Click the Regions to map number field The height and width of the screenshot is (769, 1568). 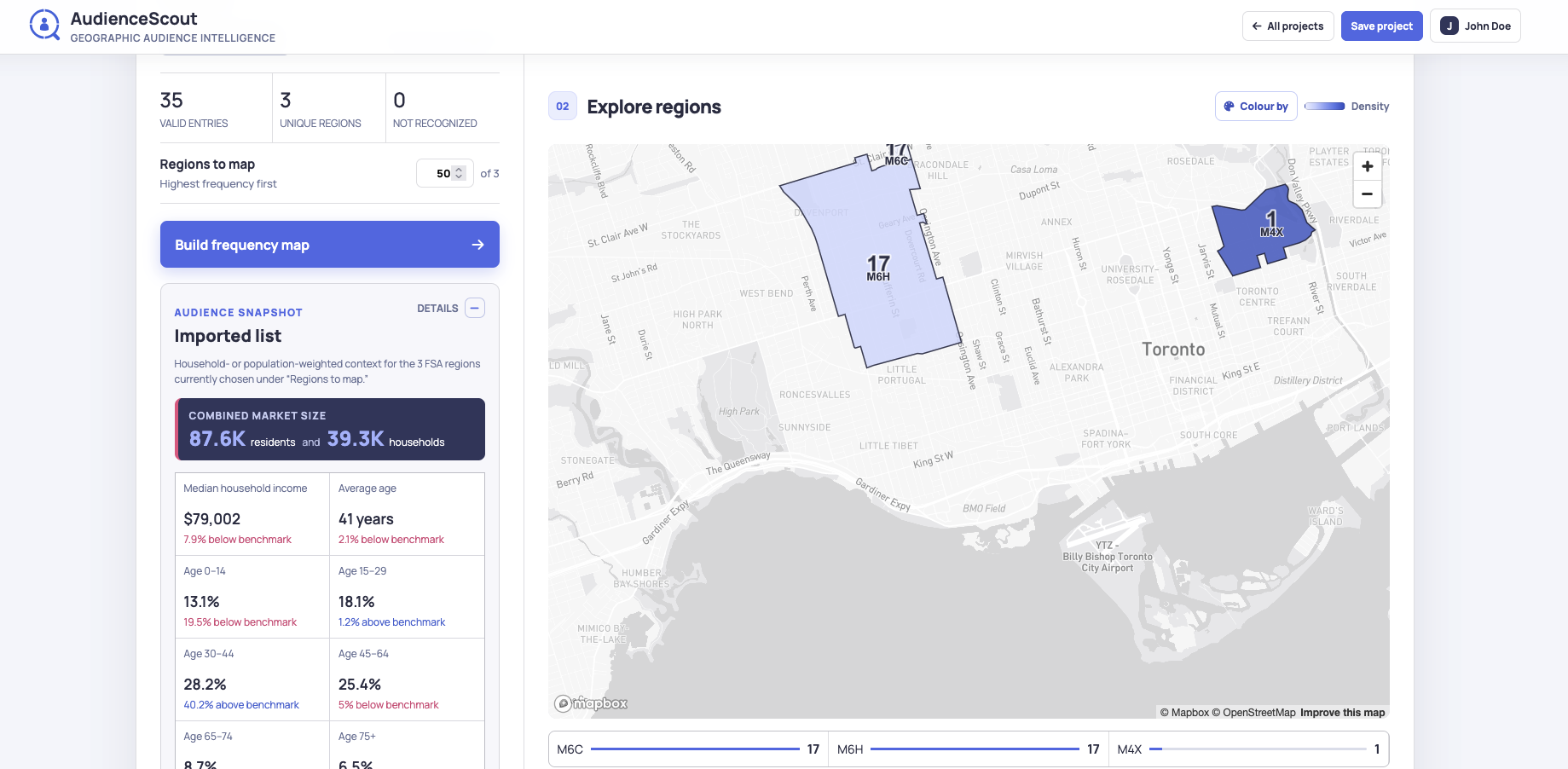coord(444,173)
